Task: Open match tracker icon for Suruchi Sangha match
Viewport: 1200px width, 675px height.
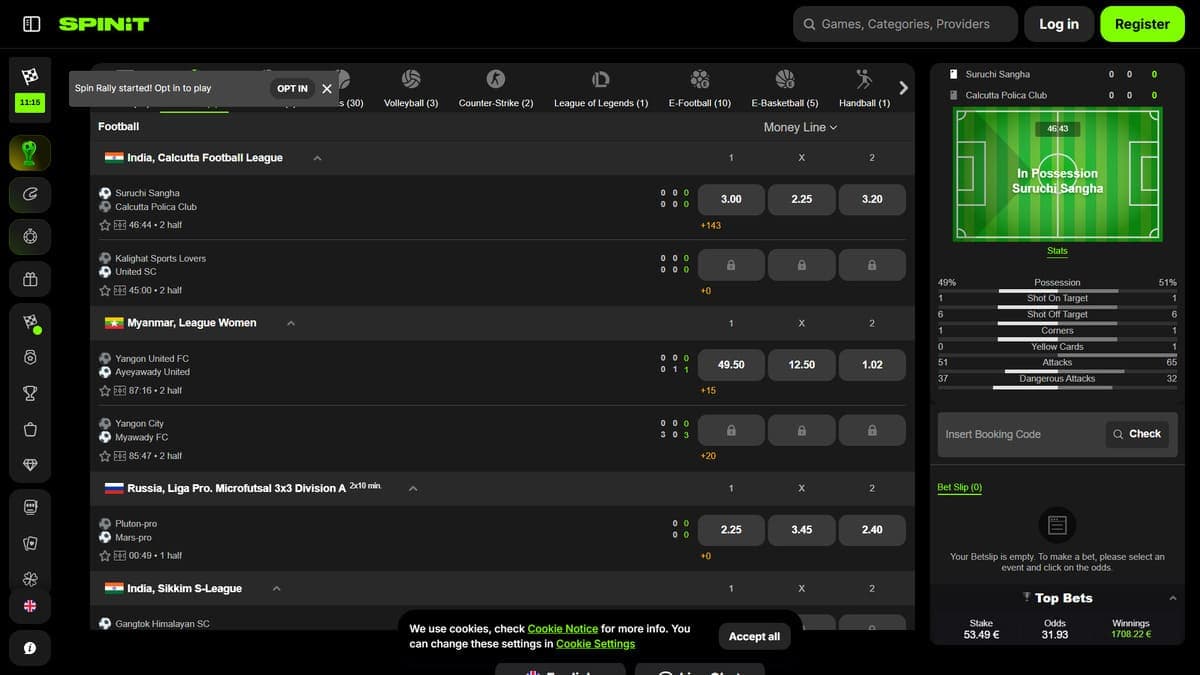Action: (x=120, y=226)
